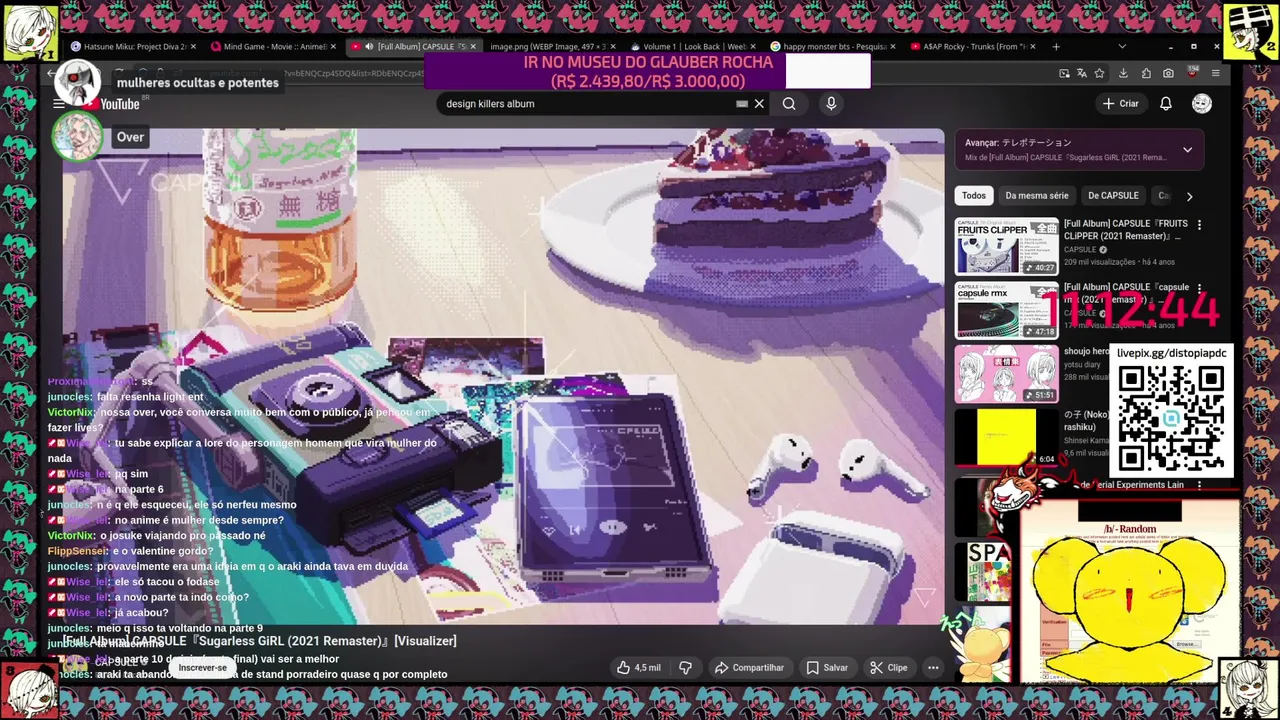
Task: Open the YouTube account avatar menu
Action: [x=1202, y=103]
